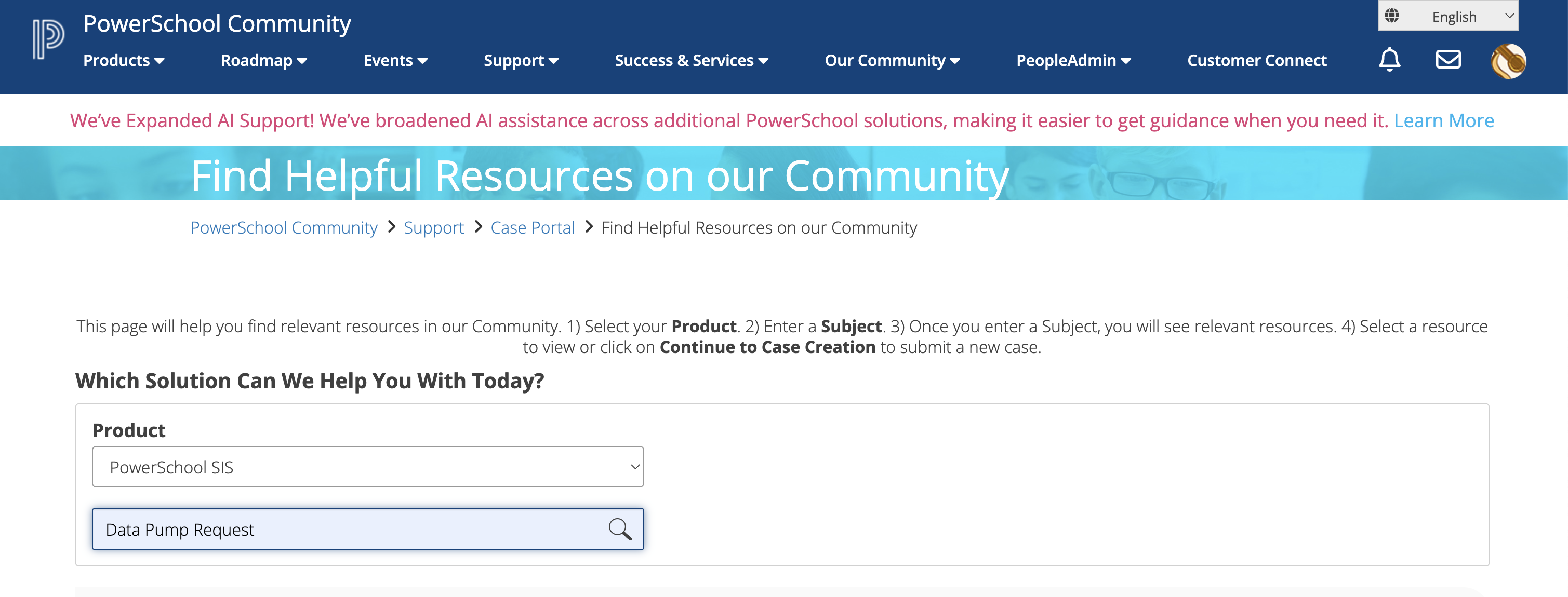Navigate to Case Portal via breadcrumb
Image resolution: width=1568 pixels, height=597 pixels.
(x=532, y=227)
